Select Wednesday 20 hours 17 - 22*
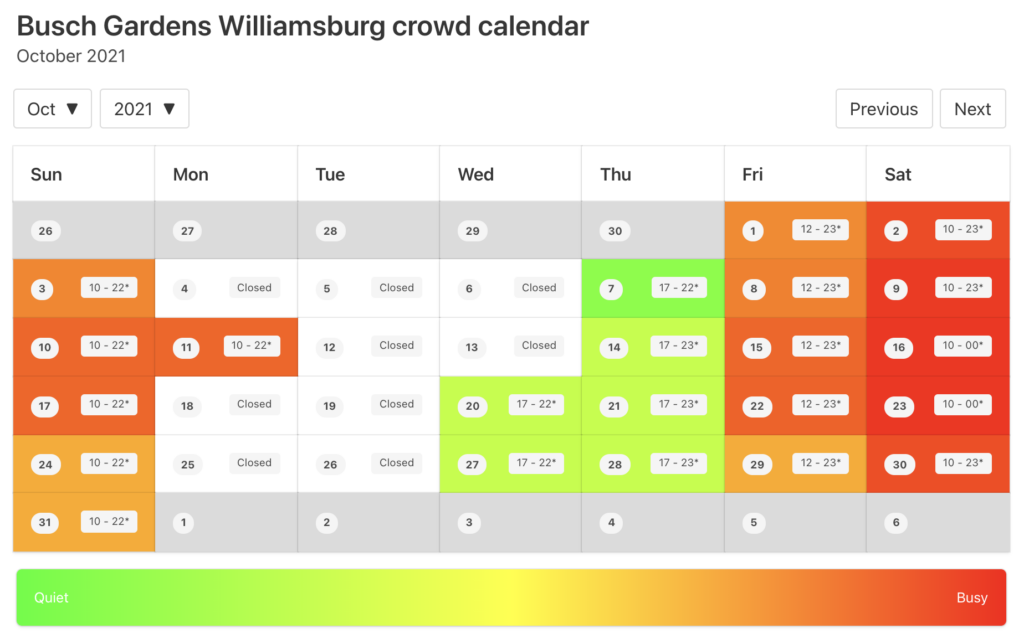The image size is (1024, 639). tap(536, 404)
